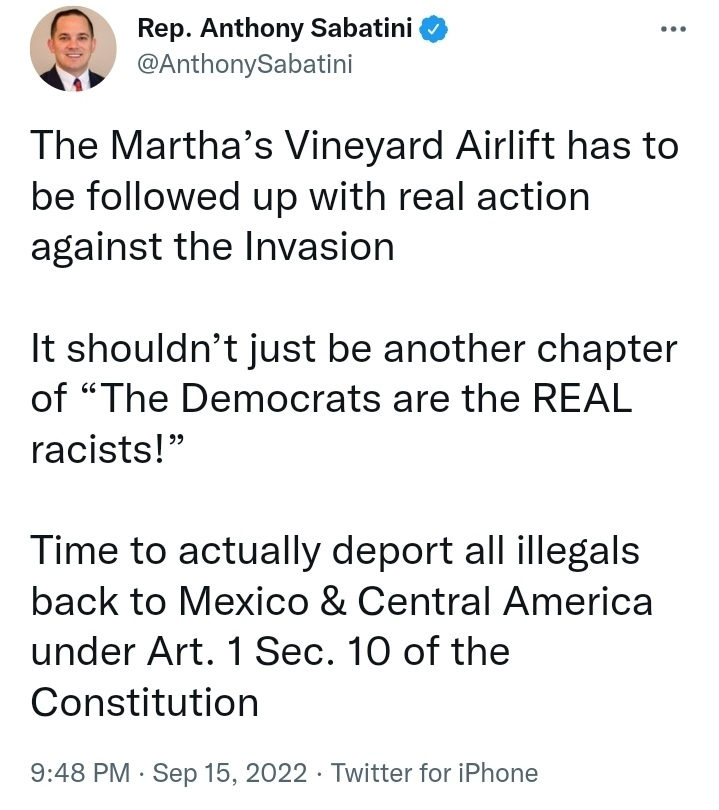The image size is (719, 810).
Task: Open the Twitter for iPhone source link
Action: (434, 773)
